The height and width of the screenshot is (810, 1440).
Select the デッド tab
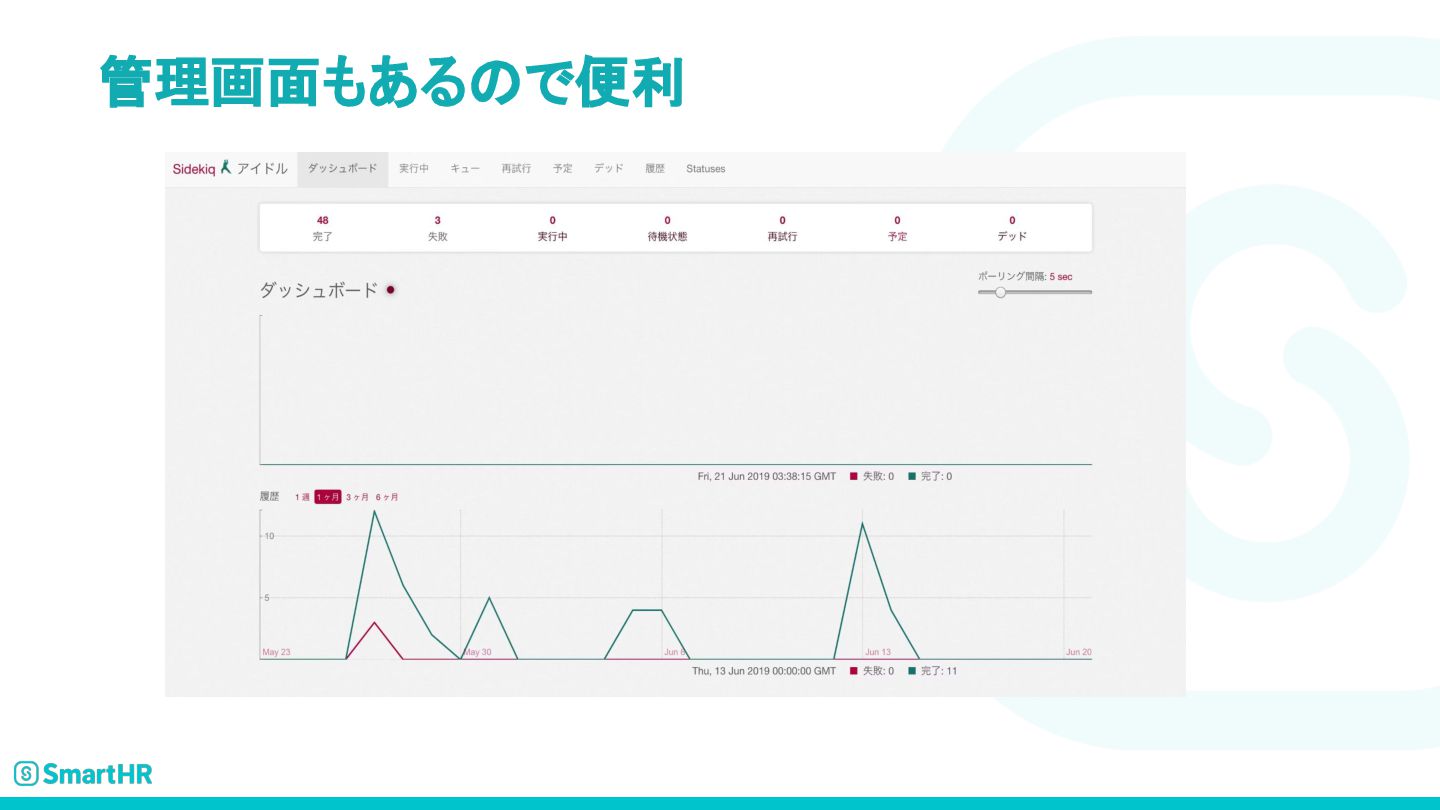click(609, 169)
